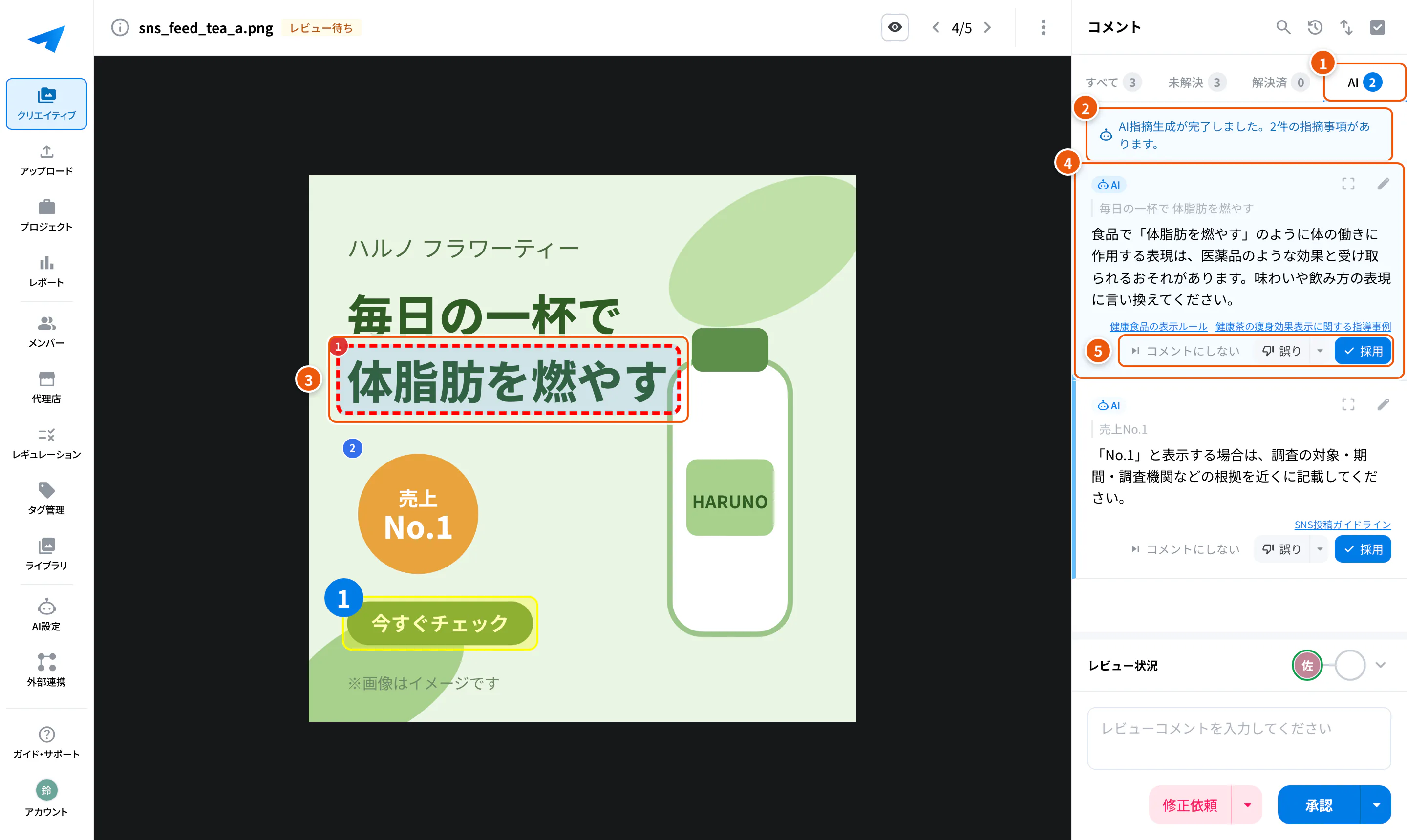The height and width of the screenshot is (840, 1407).
Task: Edit the 売上No.1 AI comment with pencil
Action: pyautogui.click(x=1383, y=404)
